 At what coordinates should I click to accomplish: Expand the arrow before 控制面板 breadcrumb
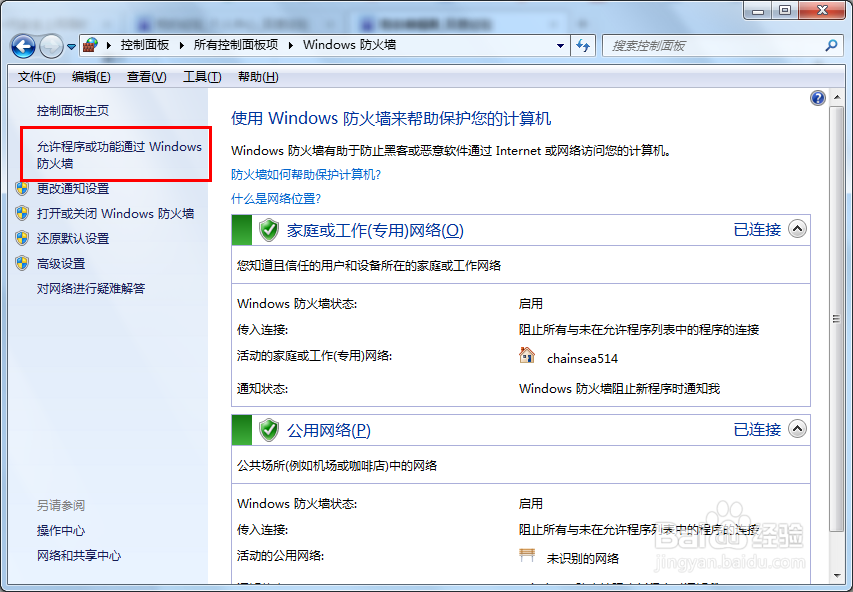[x=109, y=45]
